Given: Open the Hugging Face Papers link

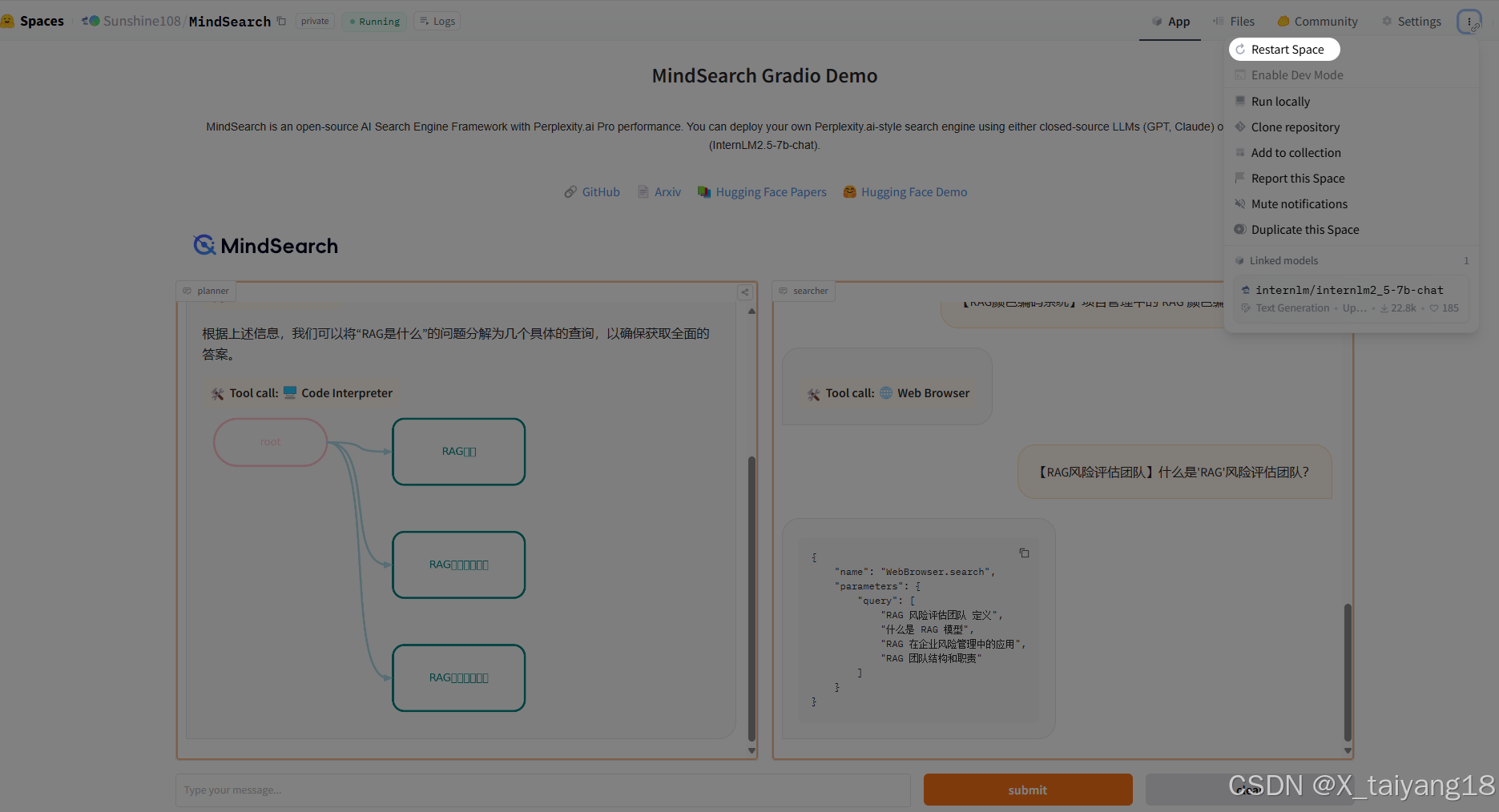Looking at the screenshot, I should 762,192.
